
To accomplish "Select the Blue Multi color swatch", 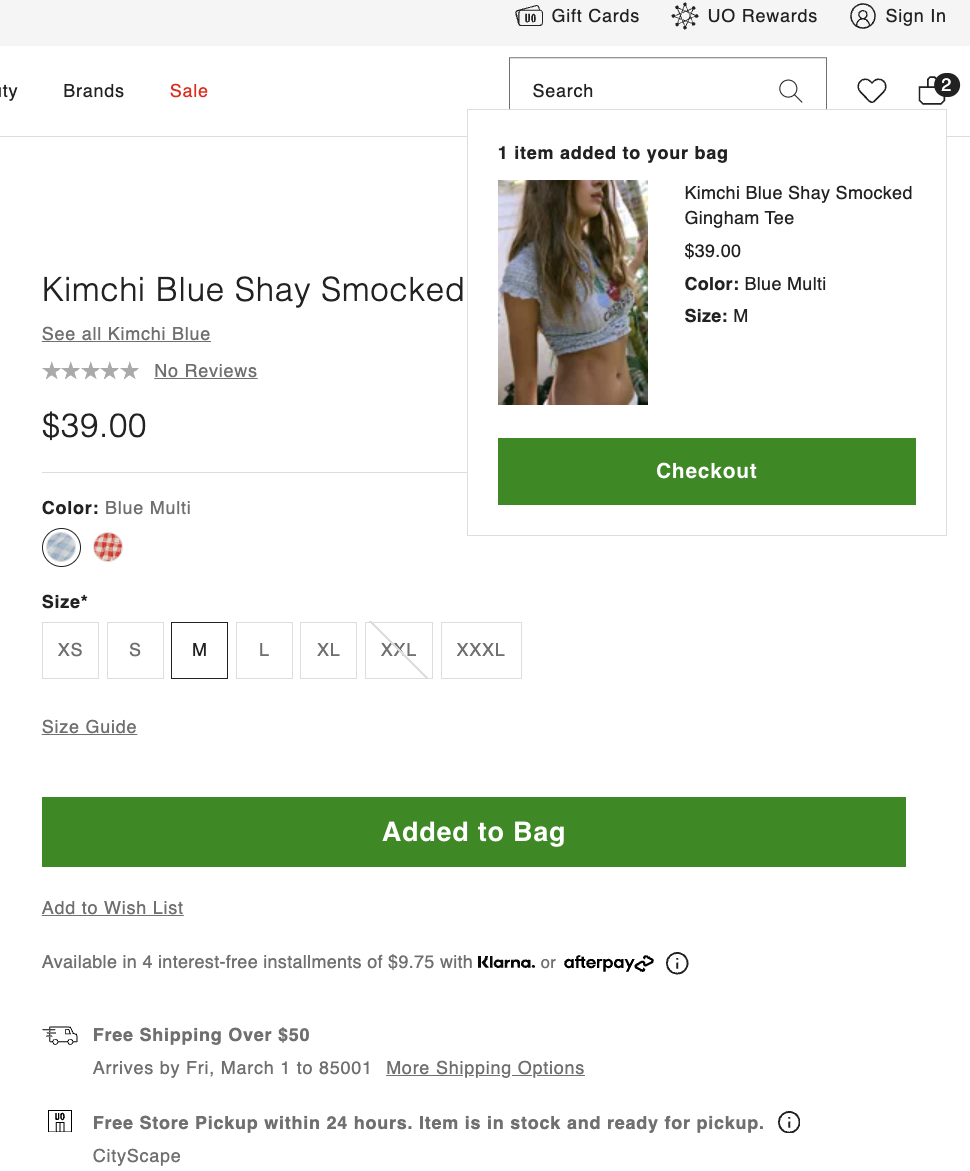I will coord(61,547).
